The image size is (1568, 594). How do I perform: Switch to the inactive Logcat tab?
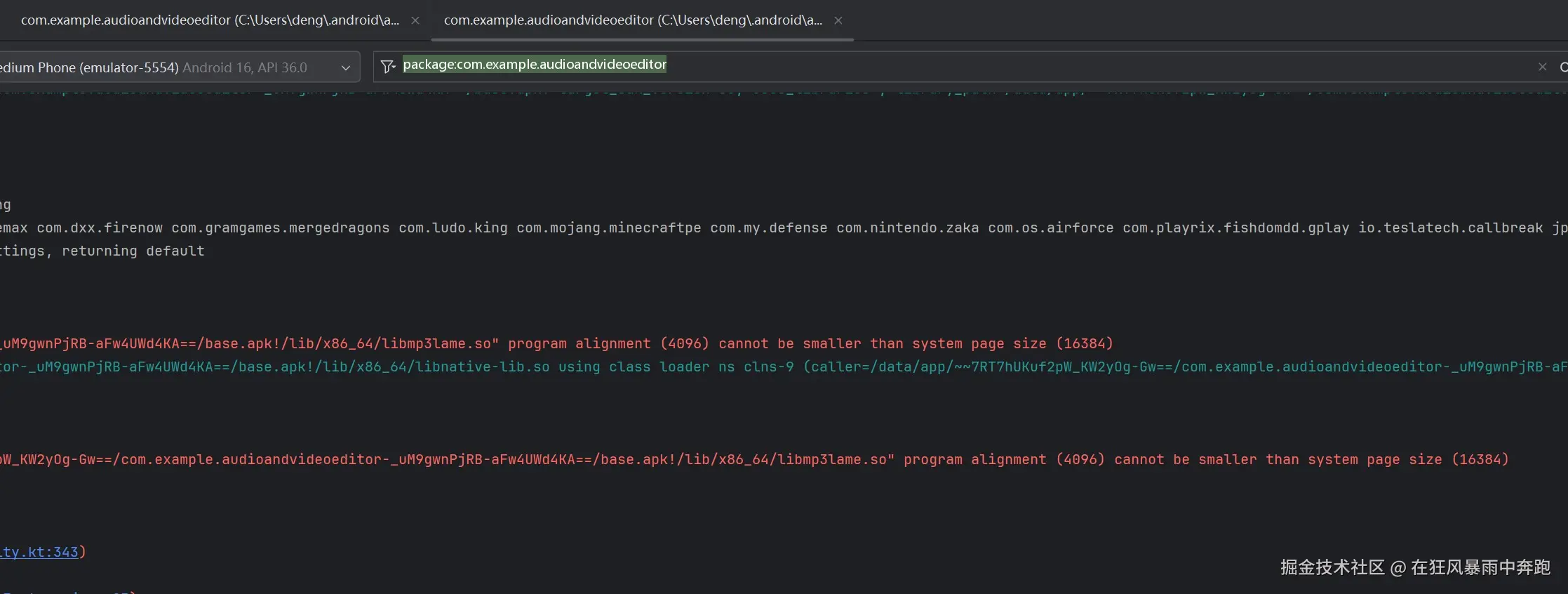[210, 20]
